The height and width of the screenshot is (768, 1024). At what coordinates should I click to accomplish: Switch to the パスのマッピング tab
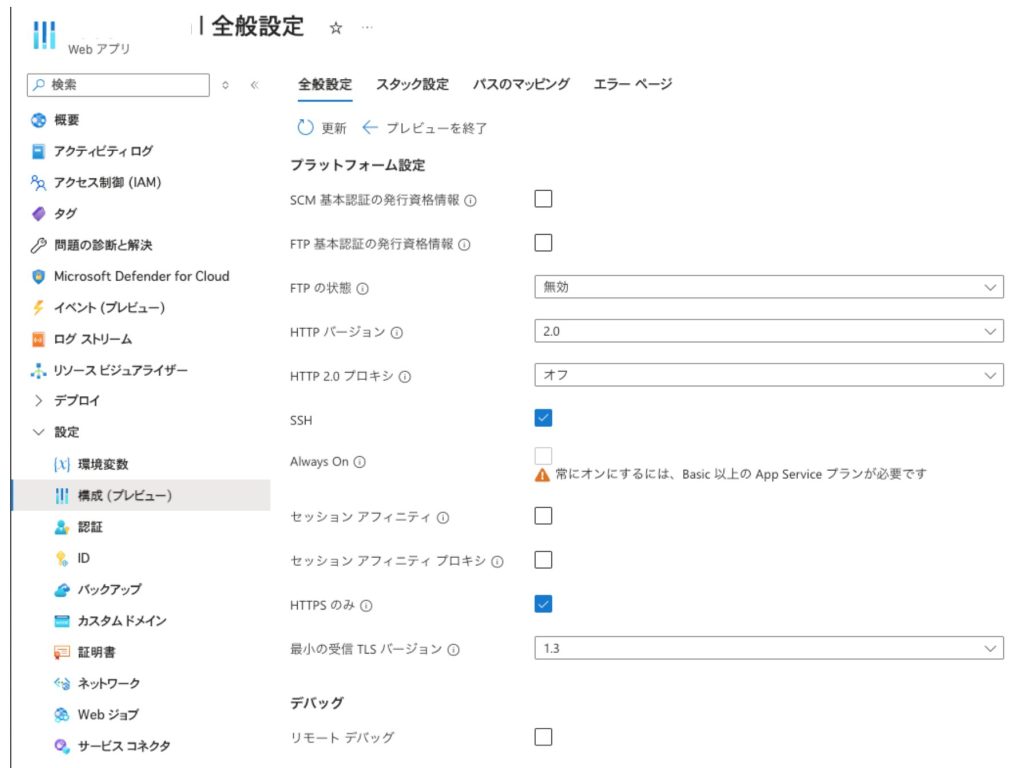click(521, 84)
